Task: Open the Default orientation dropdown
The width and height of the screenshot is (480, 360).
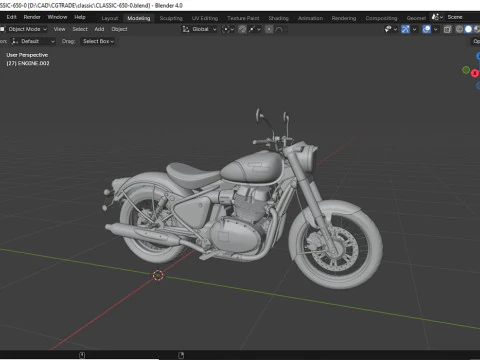Action: pos(33,41)
